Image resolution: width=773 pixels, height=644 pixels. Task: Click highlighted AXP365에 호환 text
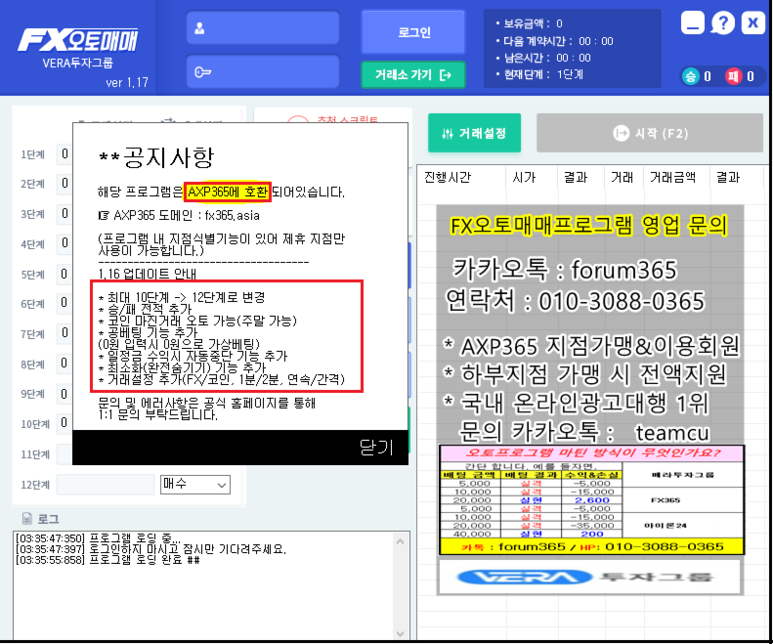coord(228,191)
